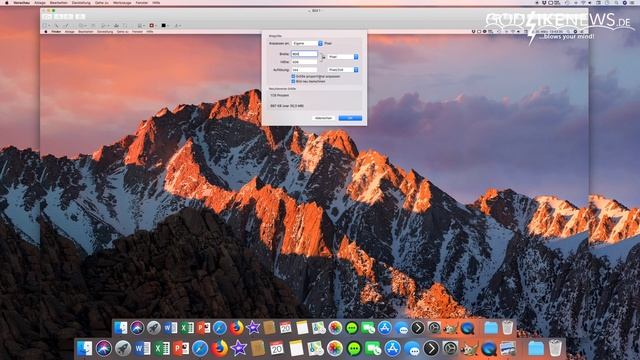Open GIMP in the lower Dock row
Image resolution: width=640 pixels, height=360 pixels.
coord(469,348)
